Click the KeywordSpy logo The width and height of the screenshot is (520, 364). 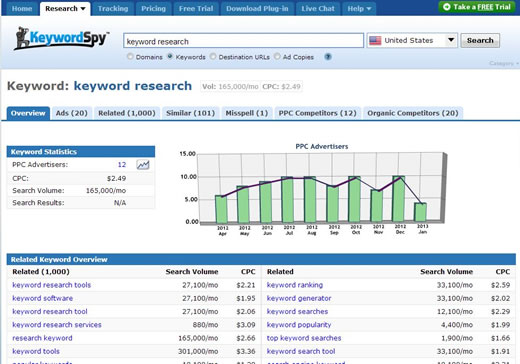62,38
